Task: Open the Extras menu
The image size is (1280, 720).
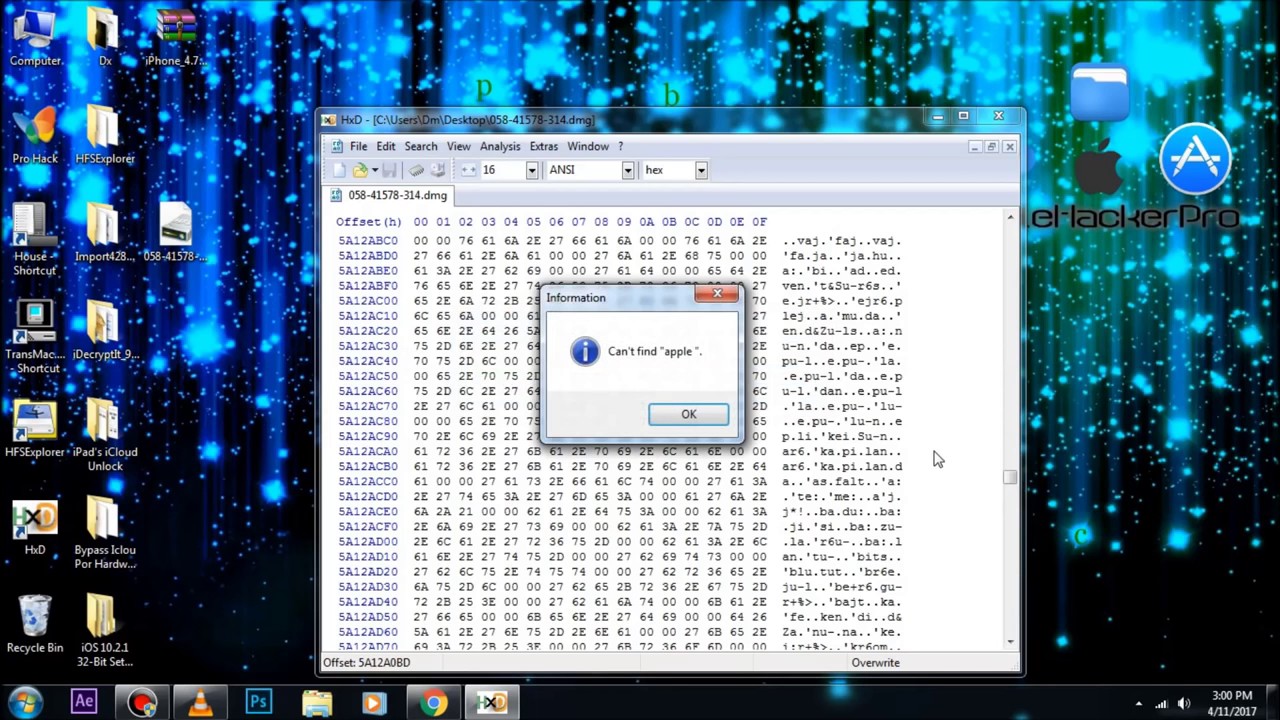Action: [x=544, y=146]
